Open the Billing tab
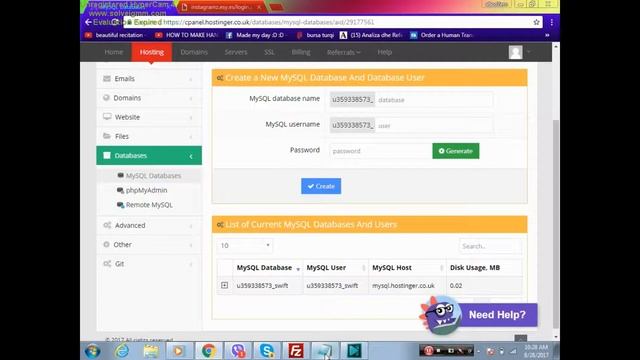Image resolution: width=640 pixels, height=360 pixels. click(x=301, y=52)
